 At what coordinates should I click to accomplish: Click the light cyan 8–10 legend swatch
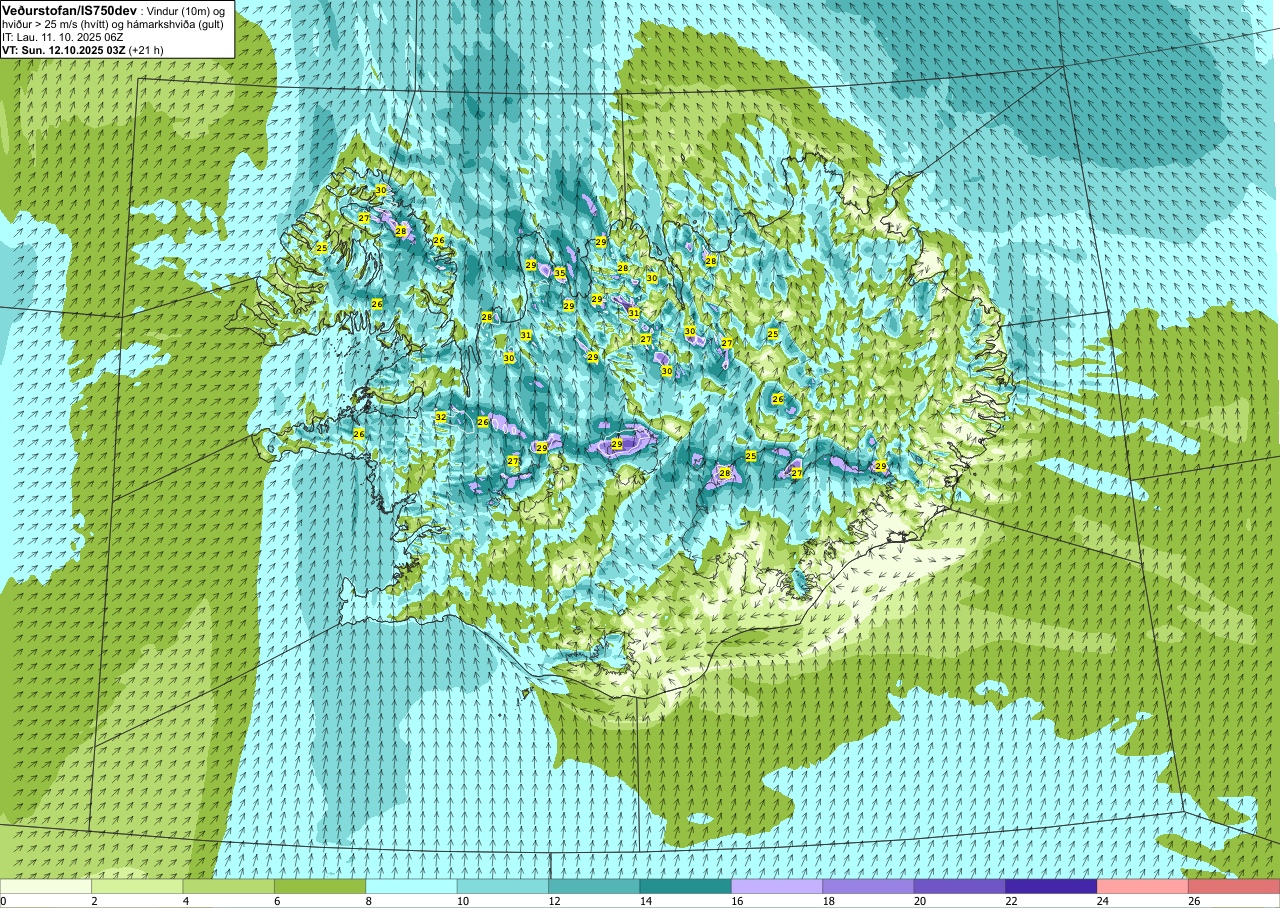(x=412, y=886)
